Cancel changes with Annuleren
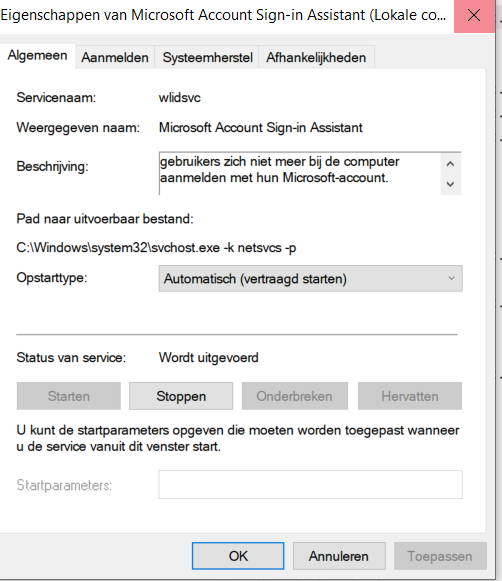This screenshot has height=581, width=502. pyautogui.click(x=339, y=556)
